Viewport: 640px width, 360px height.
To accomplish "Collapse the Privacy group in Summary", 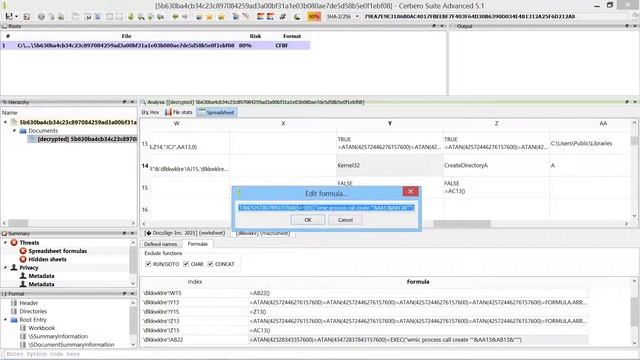I will coord(5,268).
